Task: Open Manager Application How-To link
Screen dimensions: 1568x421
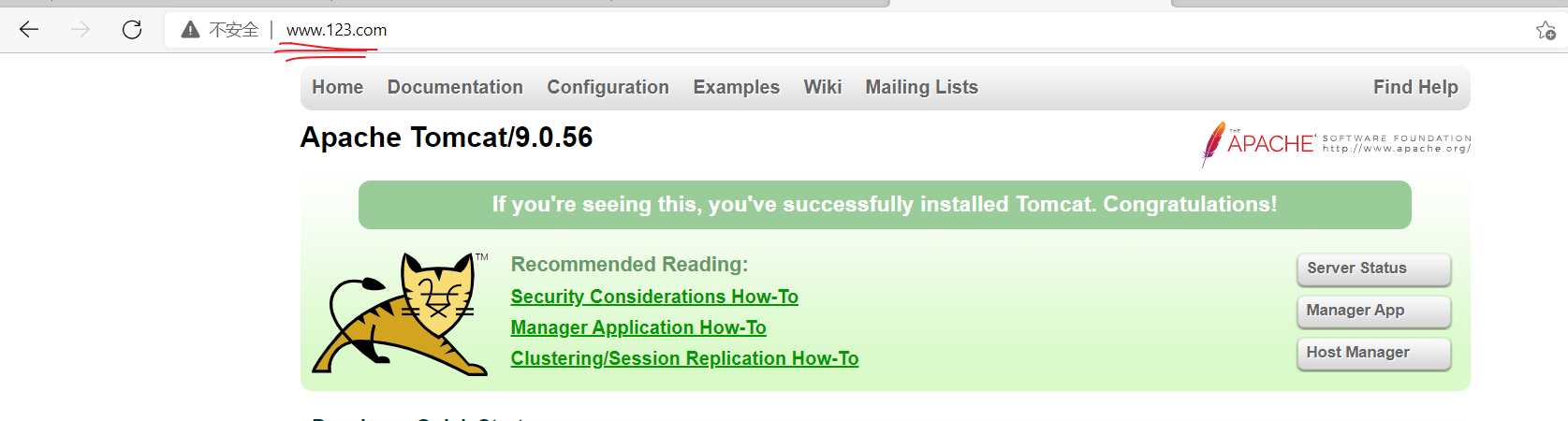Action: pos(638,327)
